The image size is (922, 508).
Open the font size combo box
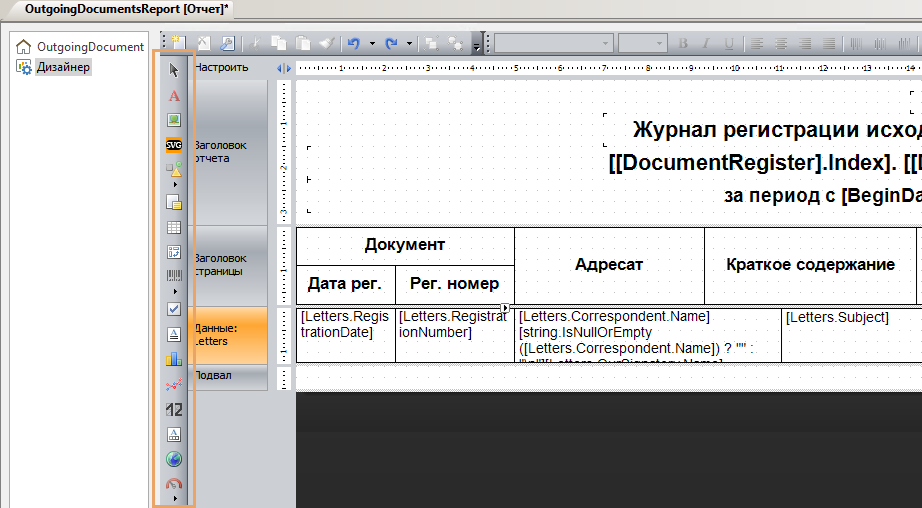pos(642,44)
